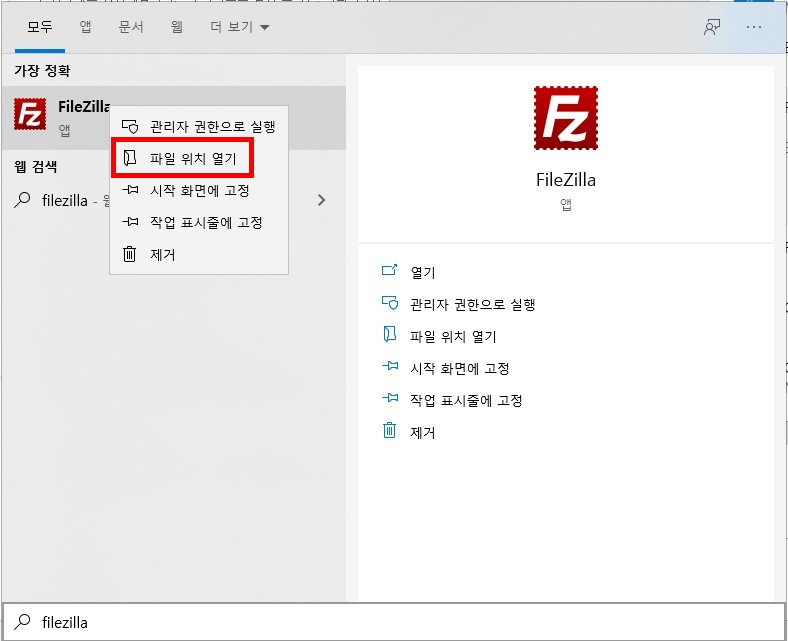Click trash icon in context menu
Viewport: 788px width, 641px height.
(x=130, y=254)
